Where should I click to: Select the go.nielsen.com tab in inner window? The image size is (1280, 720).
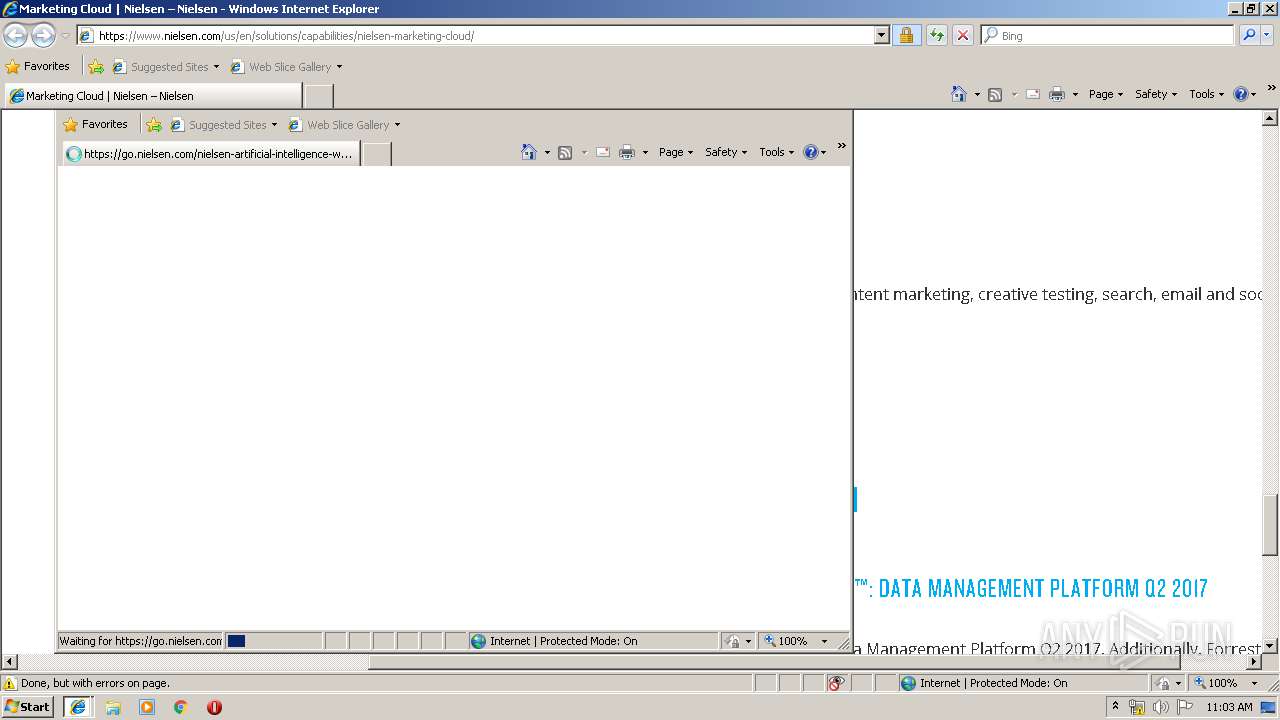(x=210, y=154)
